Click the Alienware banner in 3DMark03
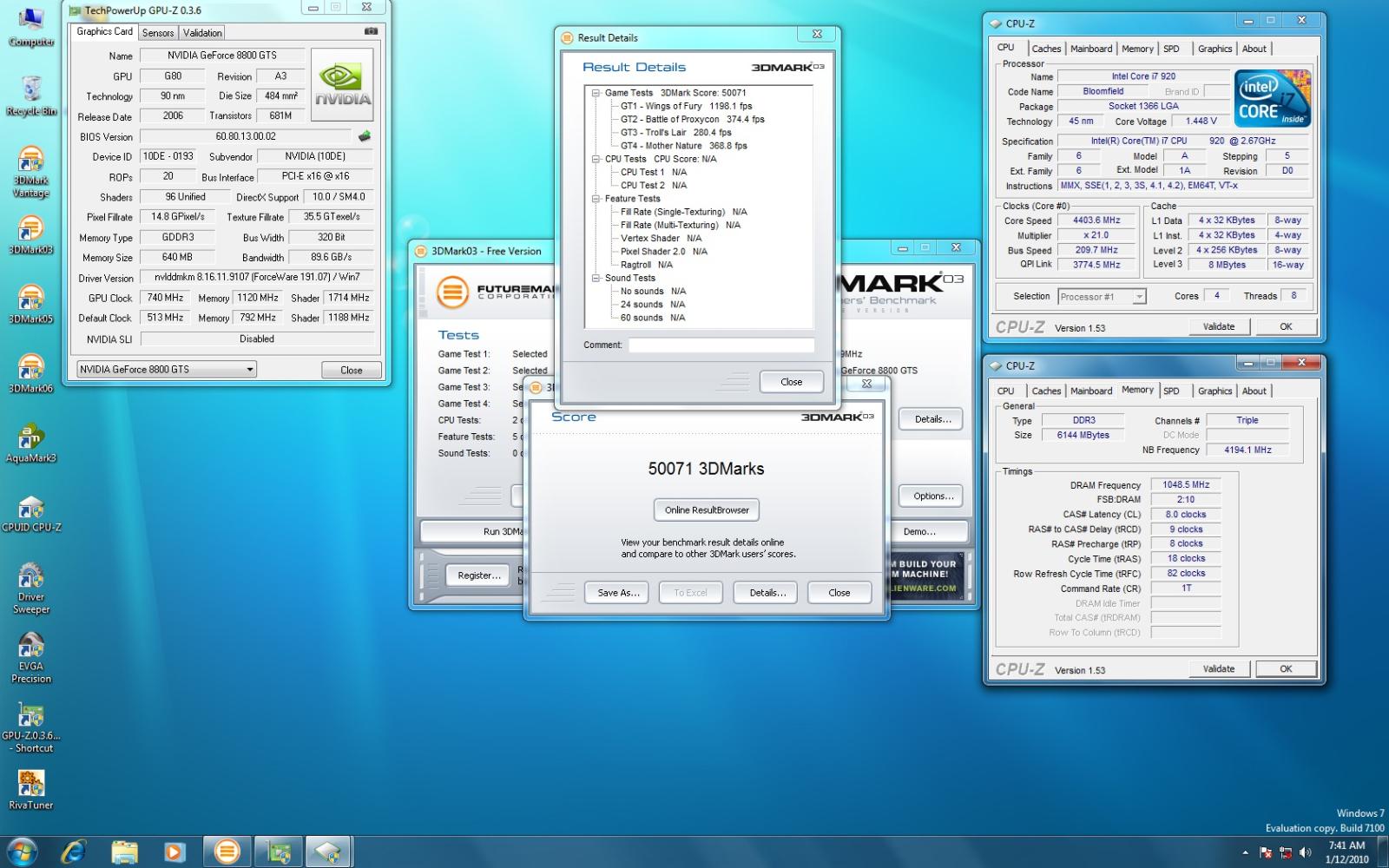 pos(927,575)
